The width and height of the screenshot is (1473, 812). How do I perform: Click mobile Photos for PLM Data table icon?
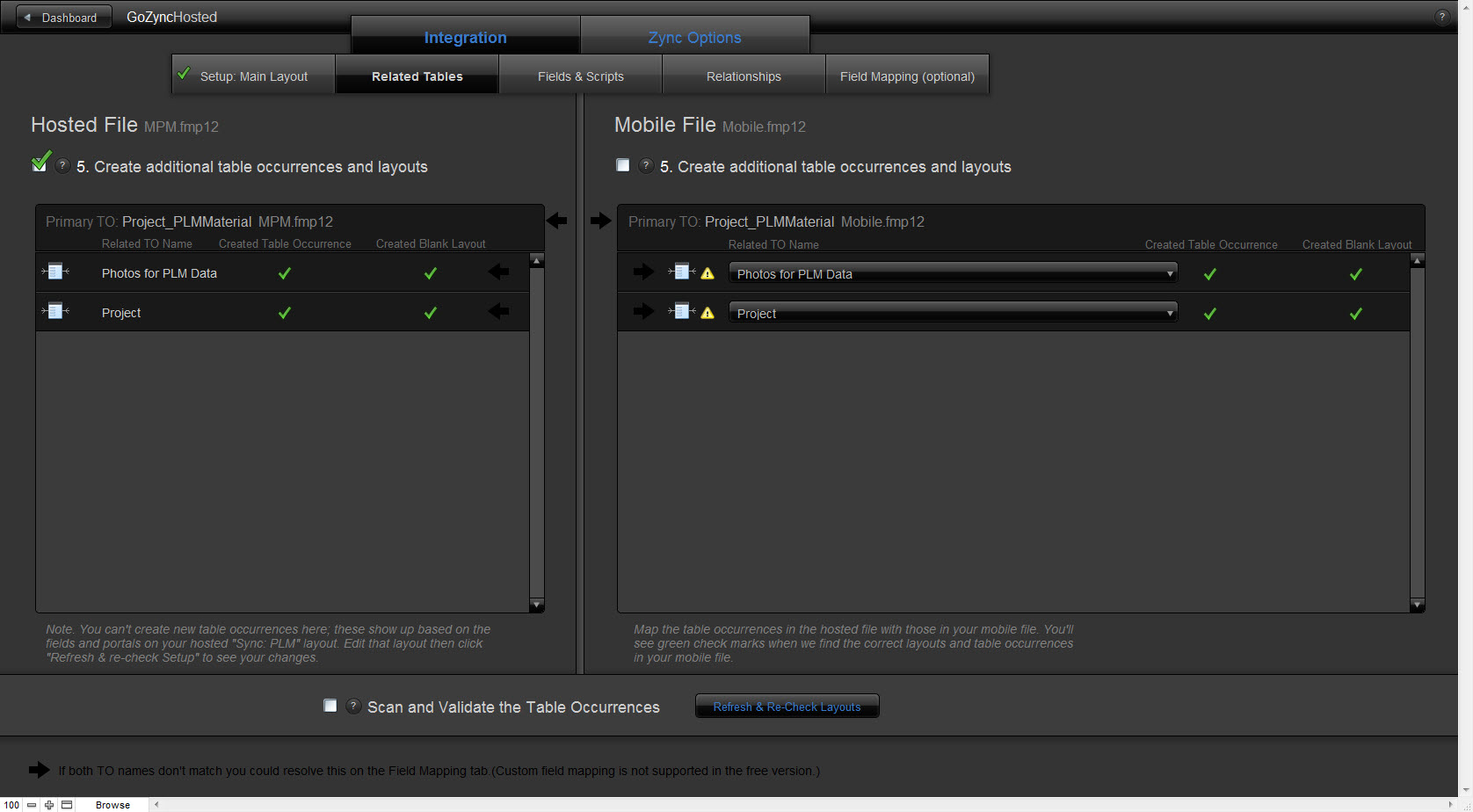(x=682, y=272)
